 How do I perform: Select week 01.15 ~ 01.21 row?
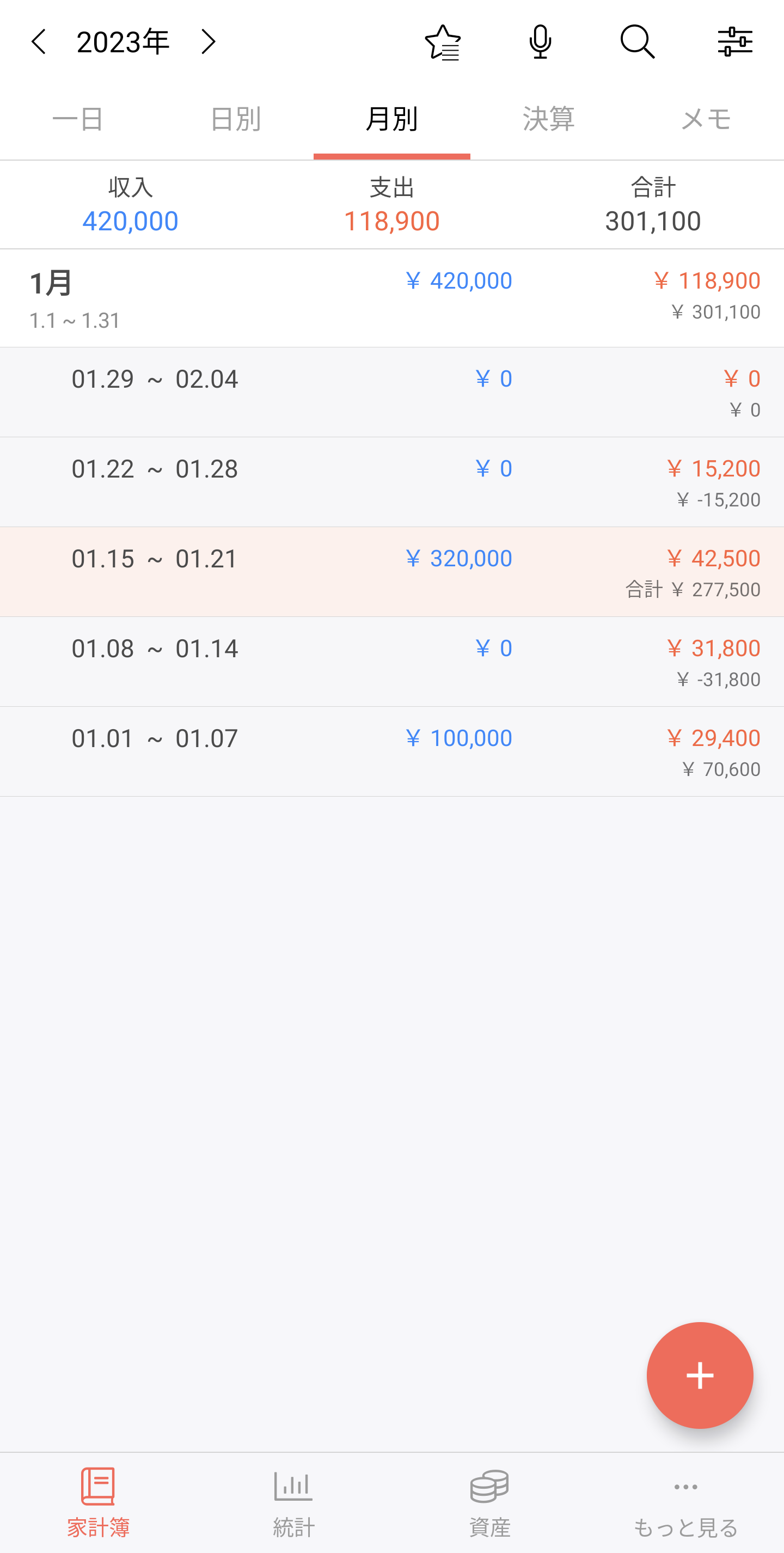391,572
